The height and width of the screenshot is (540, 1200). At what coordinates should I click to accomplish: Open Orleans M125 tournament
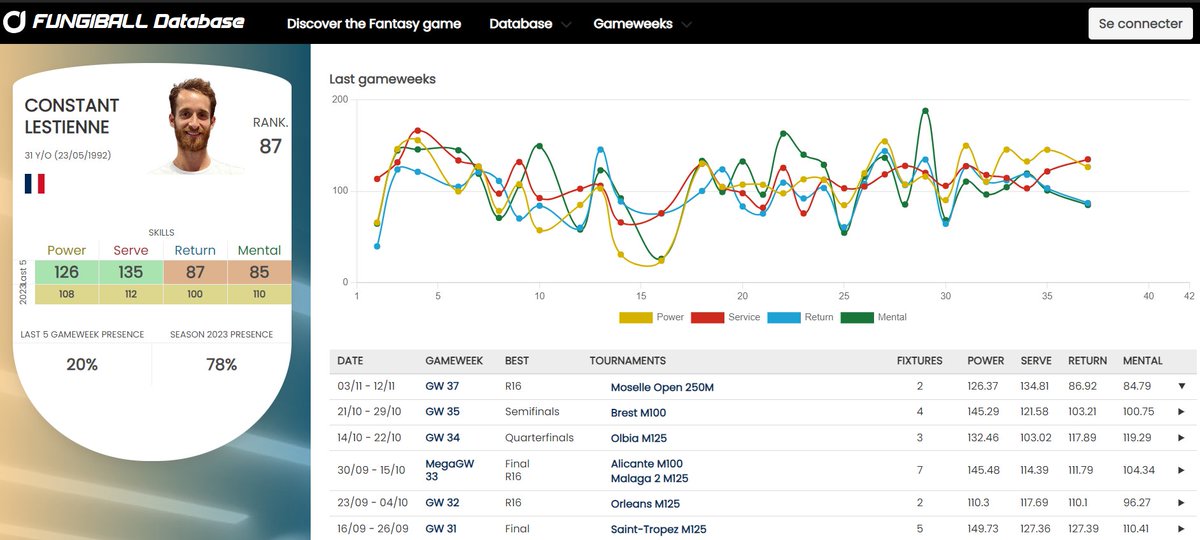point(645,503)
